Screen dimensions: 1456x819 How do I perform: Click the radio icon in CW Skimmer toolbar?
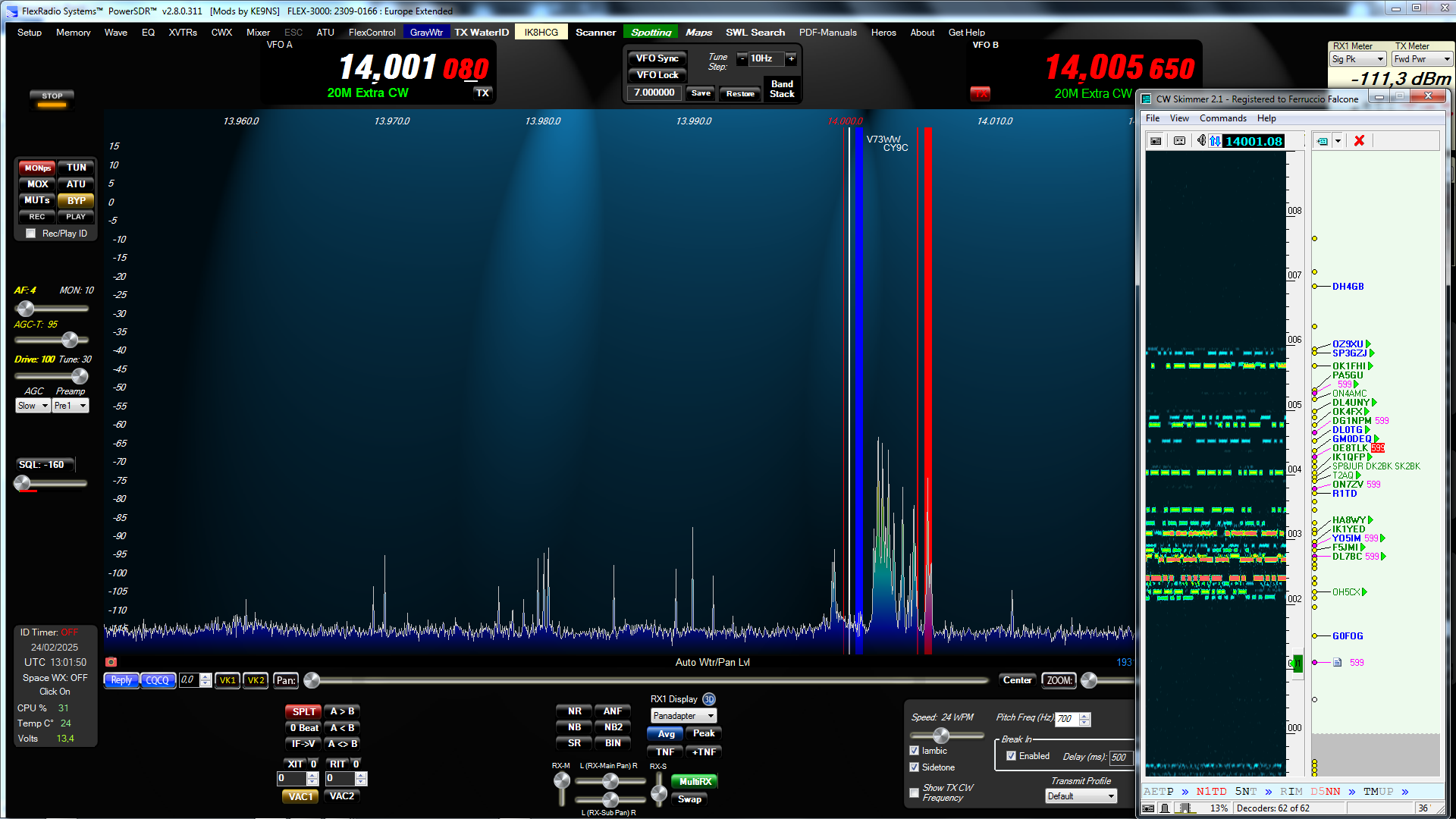(1156, 141)
